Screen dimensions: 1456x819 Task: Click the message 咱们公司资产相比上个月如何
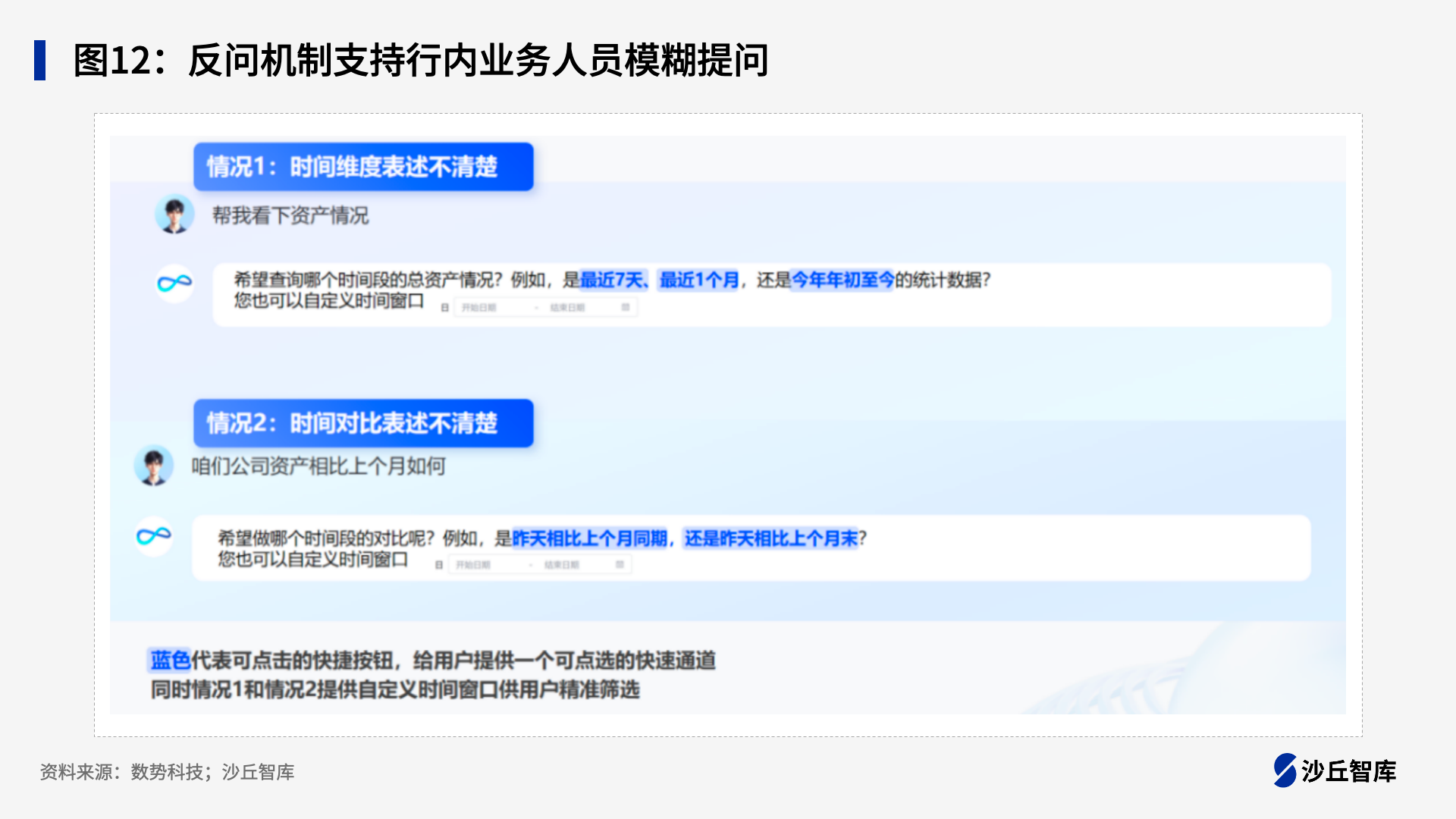pos(318,466)
